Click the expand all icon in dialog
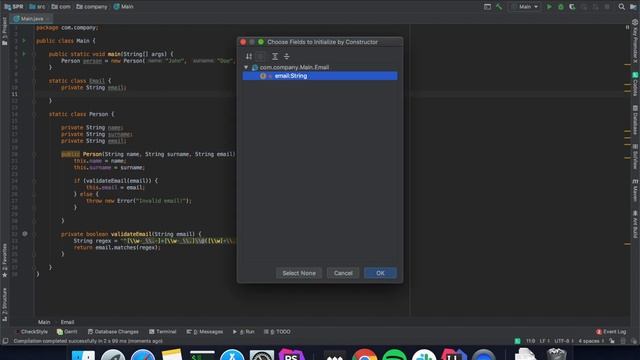Image resolution: width=640 pixels, height=360 pixels. (x=275, y=56)
